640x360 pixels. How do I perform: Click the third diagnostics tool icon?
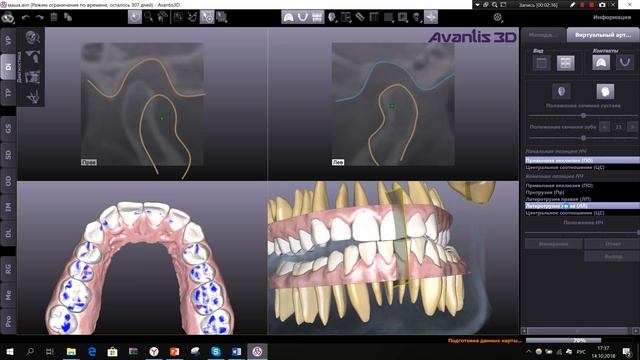click(32, 77)
